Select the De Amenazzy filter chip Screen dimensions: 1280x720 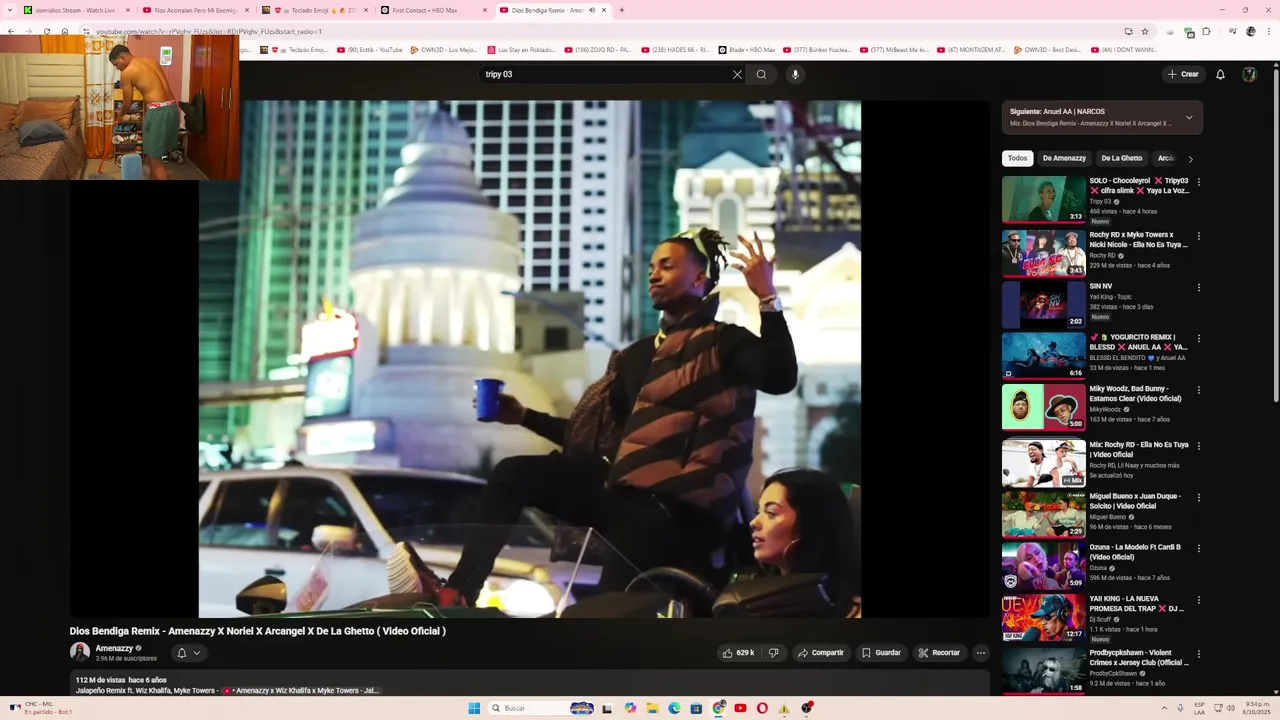[x=1064, y=158]
